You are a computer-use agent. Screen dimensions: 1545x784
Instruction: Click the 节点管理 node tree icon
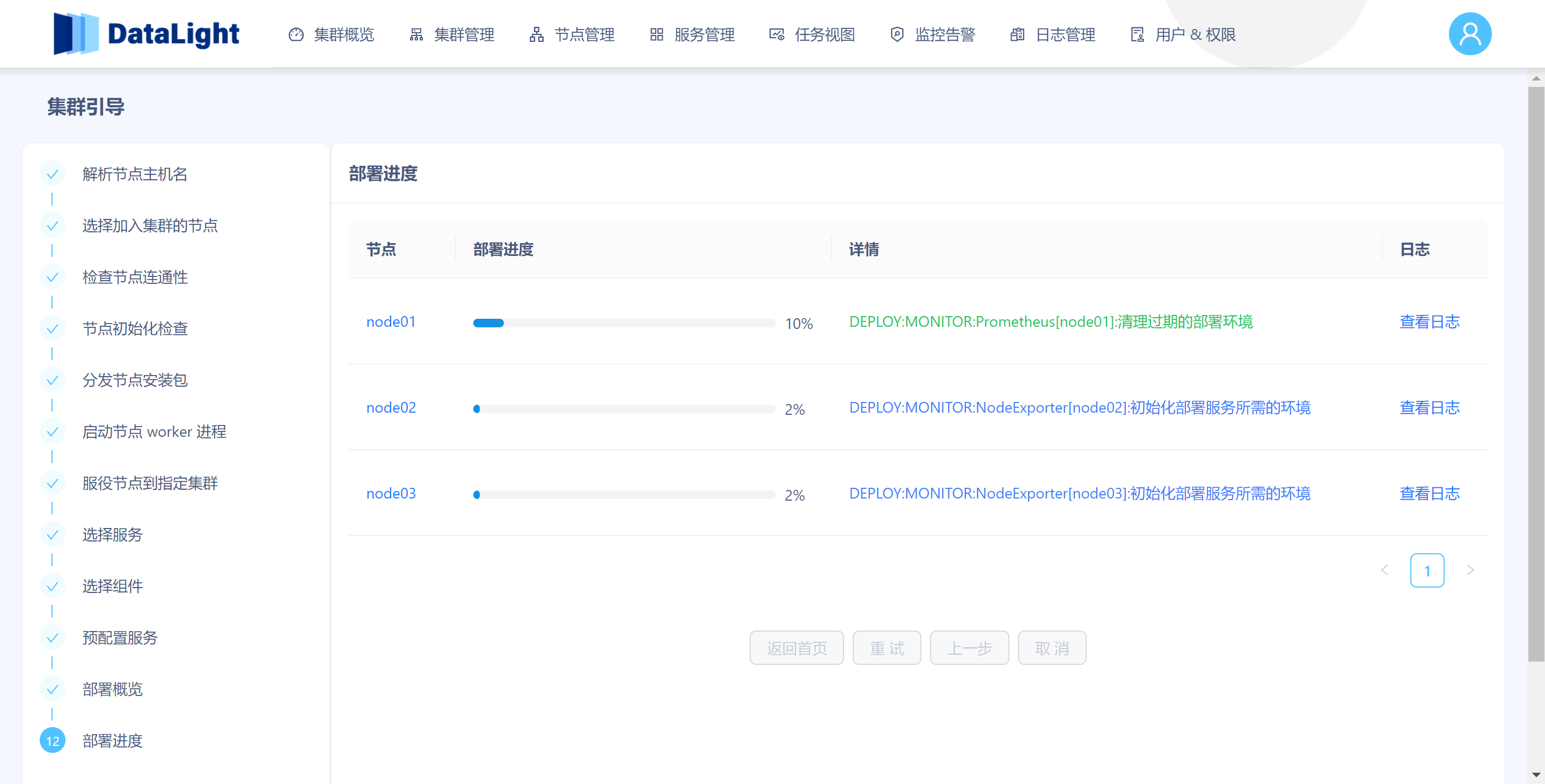click(537, 35)
